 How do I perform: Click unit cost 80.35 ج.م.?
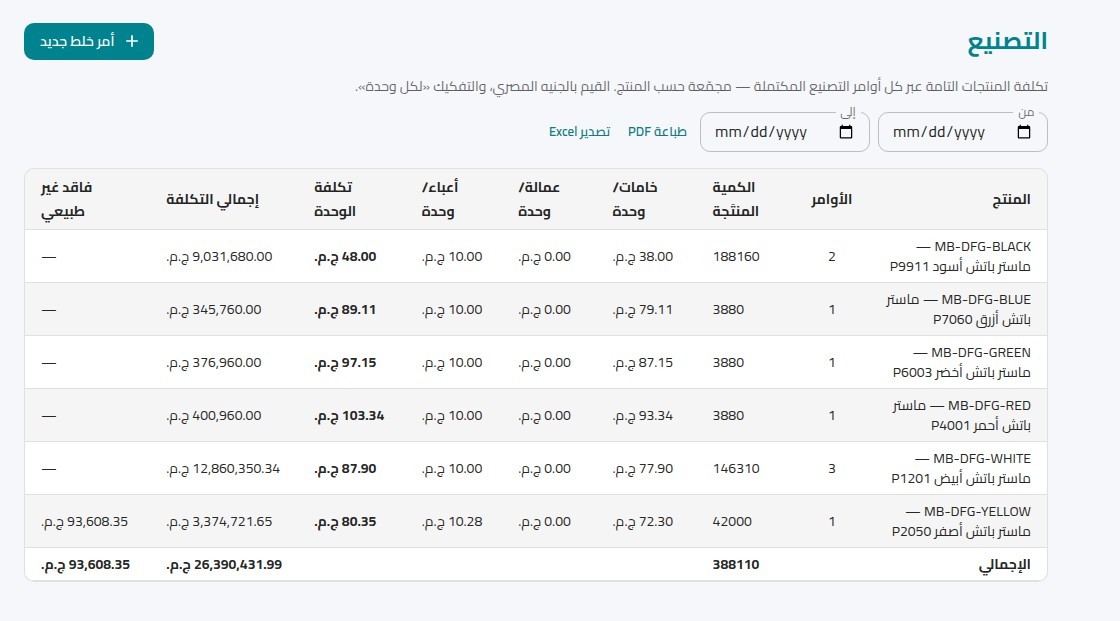(345, 522)
